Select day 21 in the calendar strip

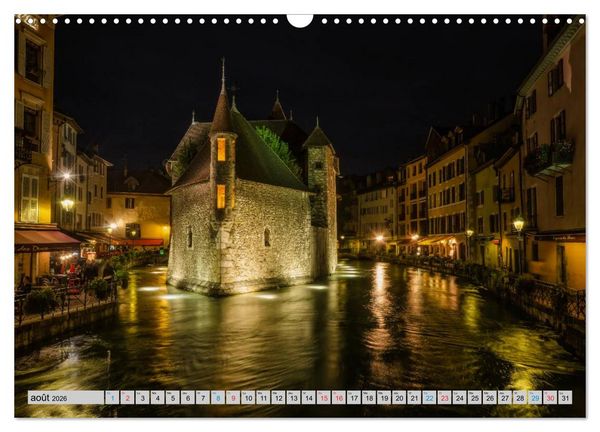[414, 398]
